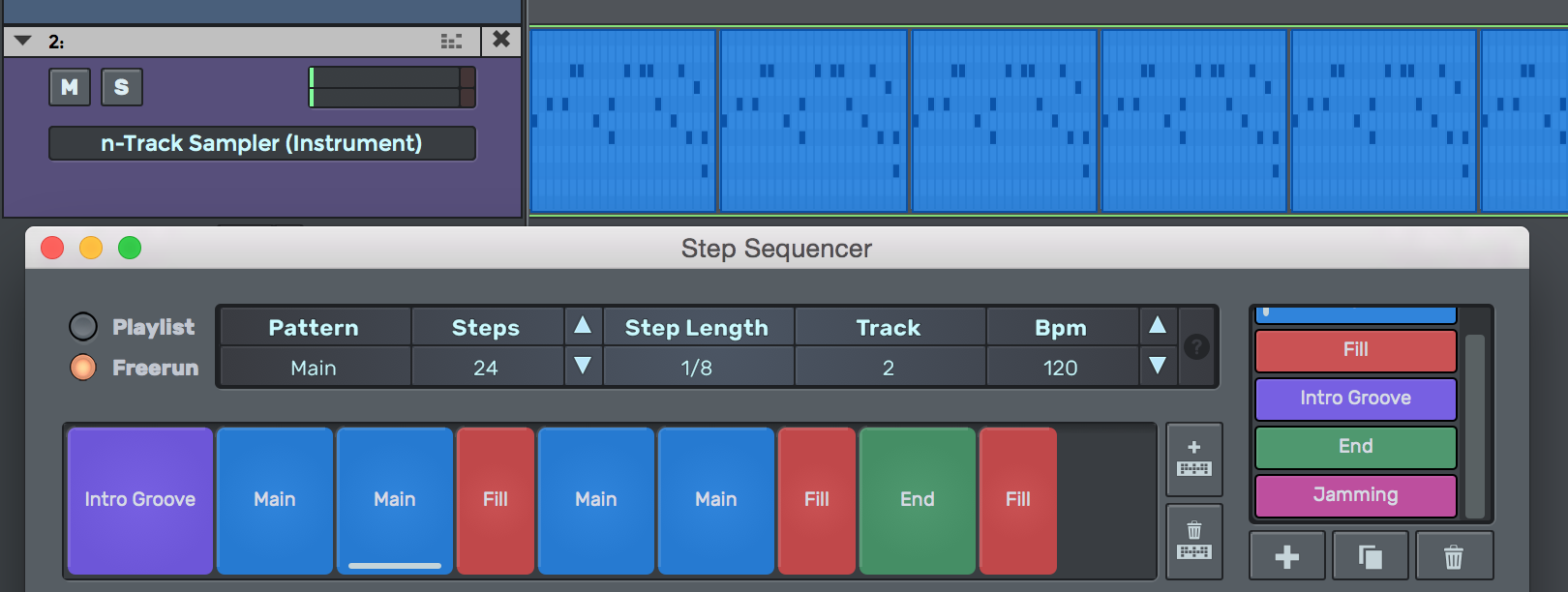Click the Step Sequencer window title
The width and height of the screenshot is (1568, 592).
(x=776, y=249)
